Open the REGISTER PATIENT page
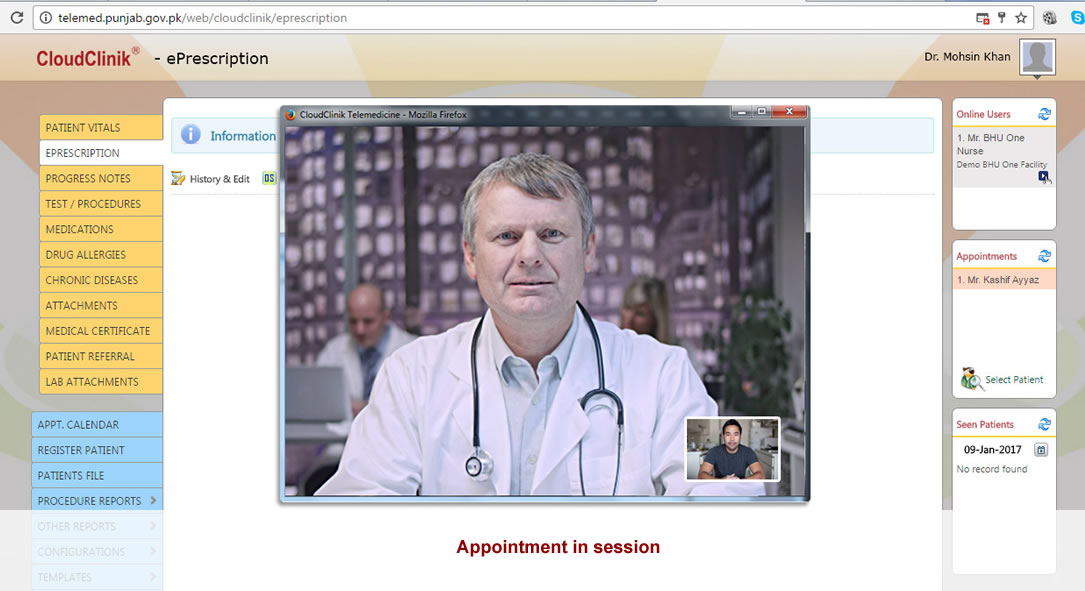Viewport: 1085px width, 591px height. pyautogui.click(x=97, y=449)
